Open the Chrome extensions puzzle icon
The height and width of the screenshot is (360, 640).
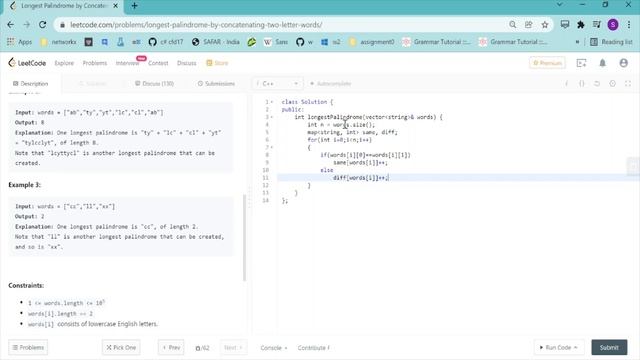pos(580,25)
